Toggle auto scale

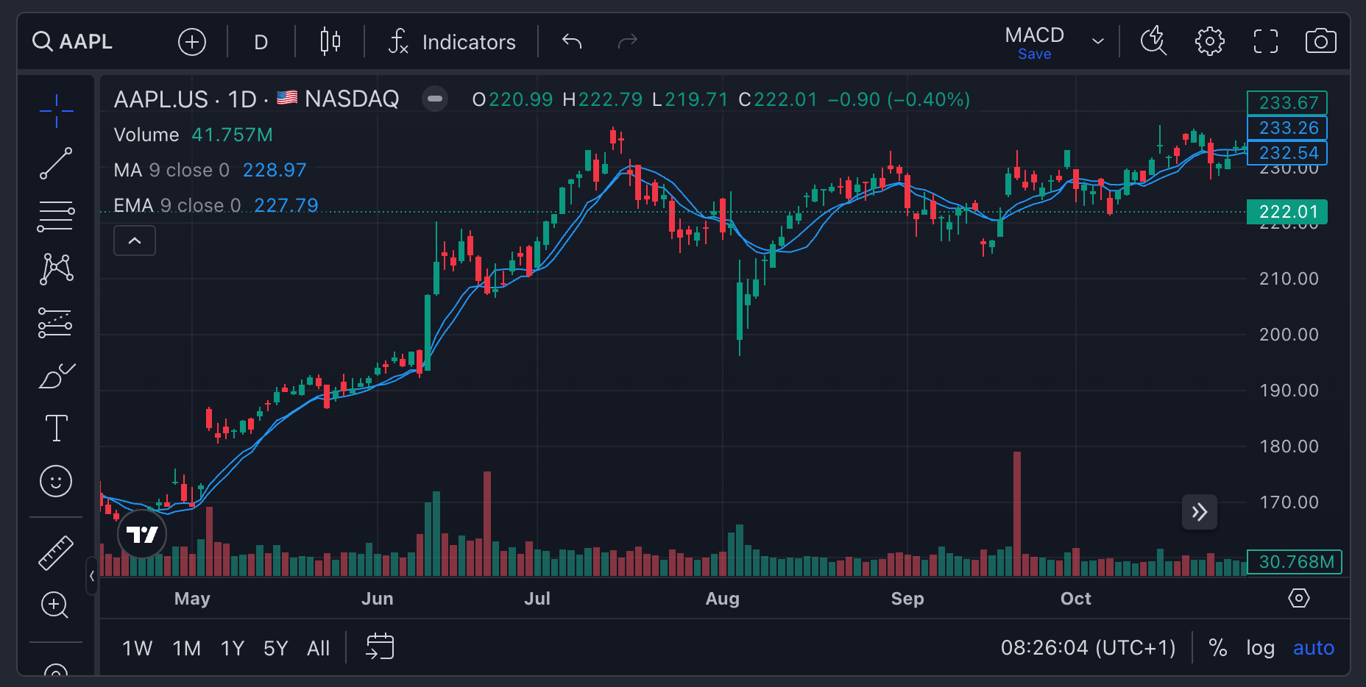click(x=1314, y=648)
